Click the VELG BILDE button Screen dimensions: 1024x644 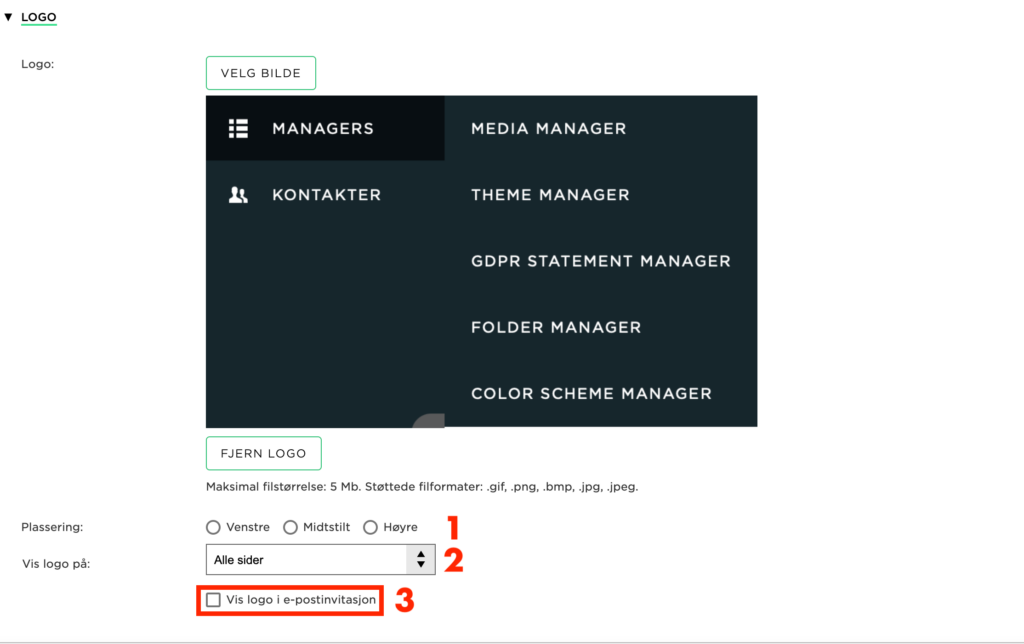click(261, 73)
